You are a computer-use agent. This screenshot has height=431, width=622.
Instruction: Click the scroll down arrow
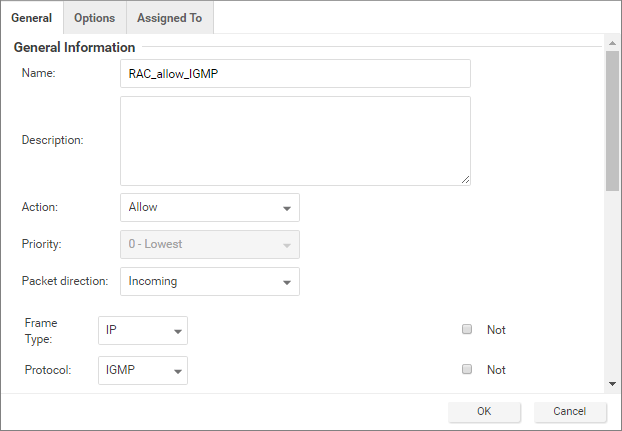coord(612,383)
